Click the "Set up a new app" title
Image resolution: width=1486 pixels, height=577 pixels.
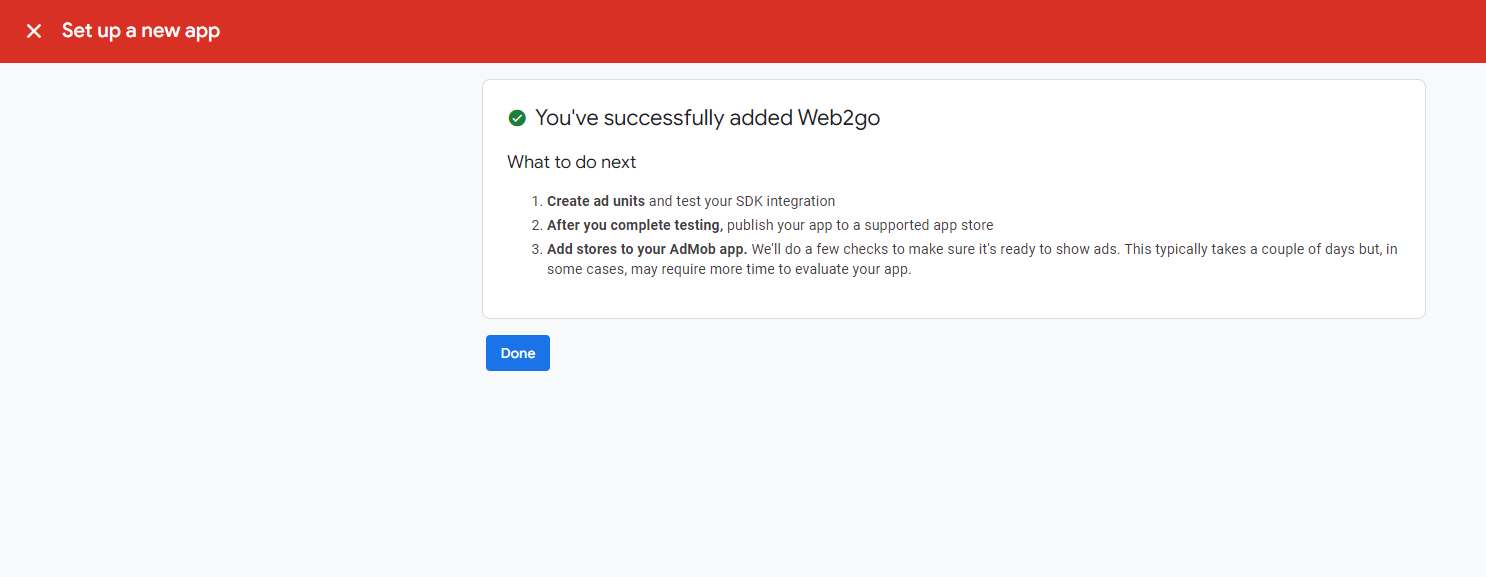click(x=141, y=31)
